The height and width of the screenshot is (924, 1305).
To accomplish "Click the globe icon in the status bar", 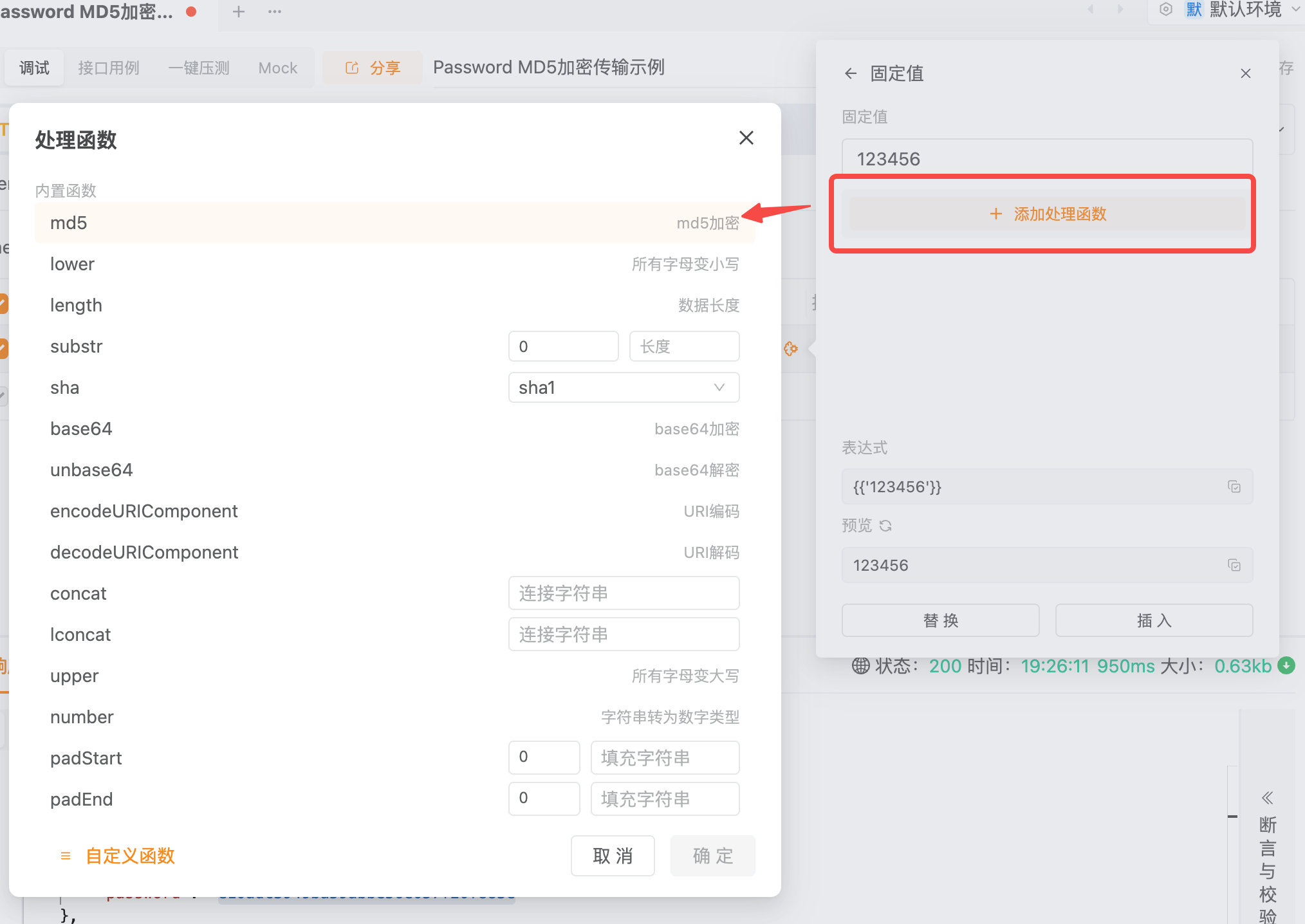I will click(x=861, y=666).
